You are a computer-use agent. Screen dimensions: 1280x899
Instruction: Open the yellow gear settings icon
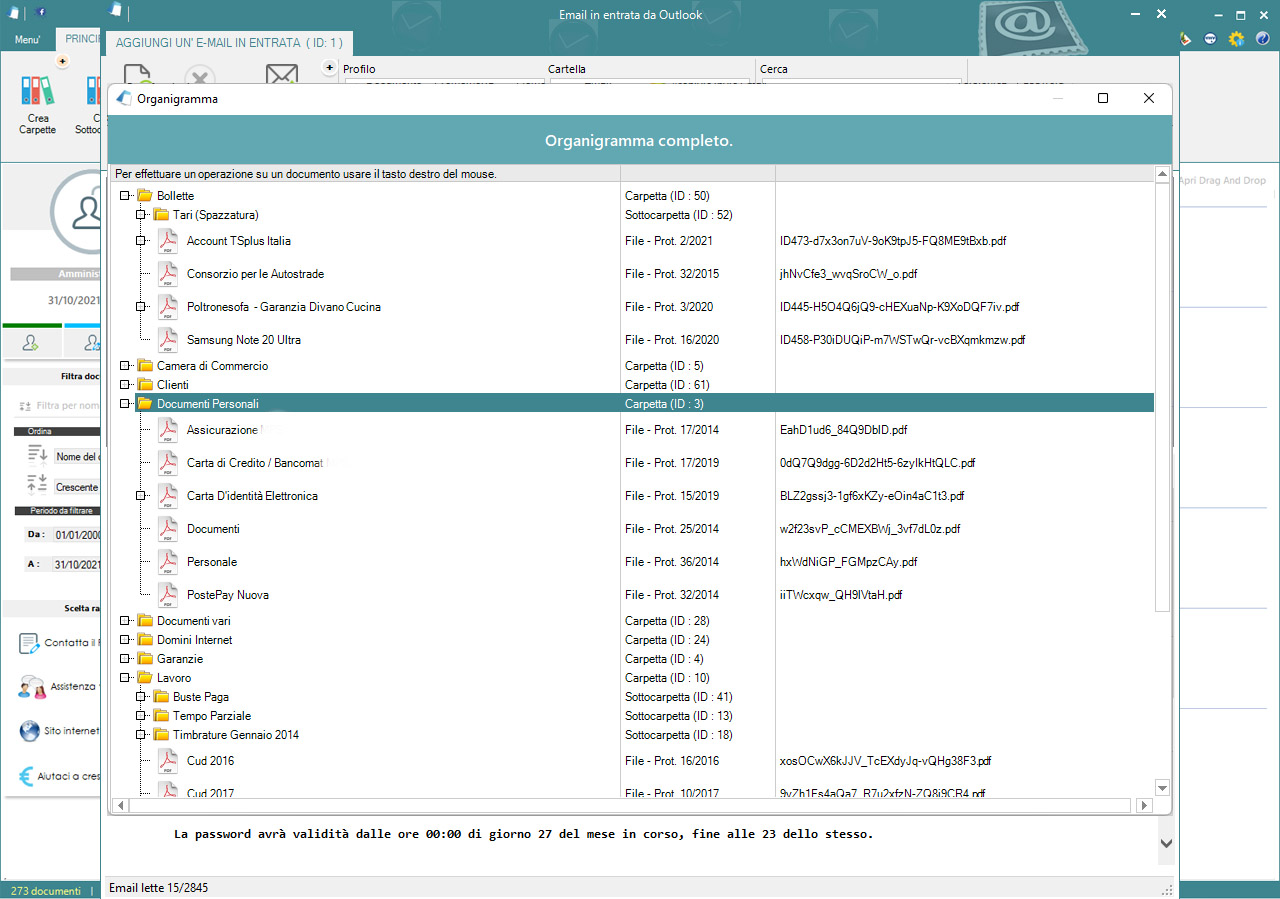1237,39
